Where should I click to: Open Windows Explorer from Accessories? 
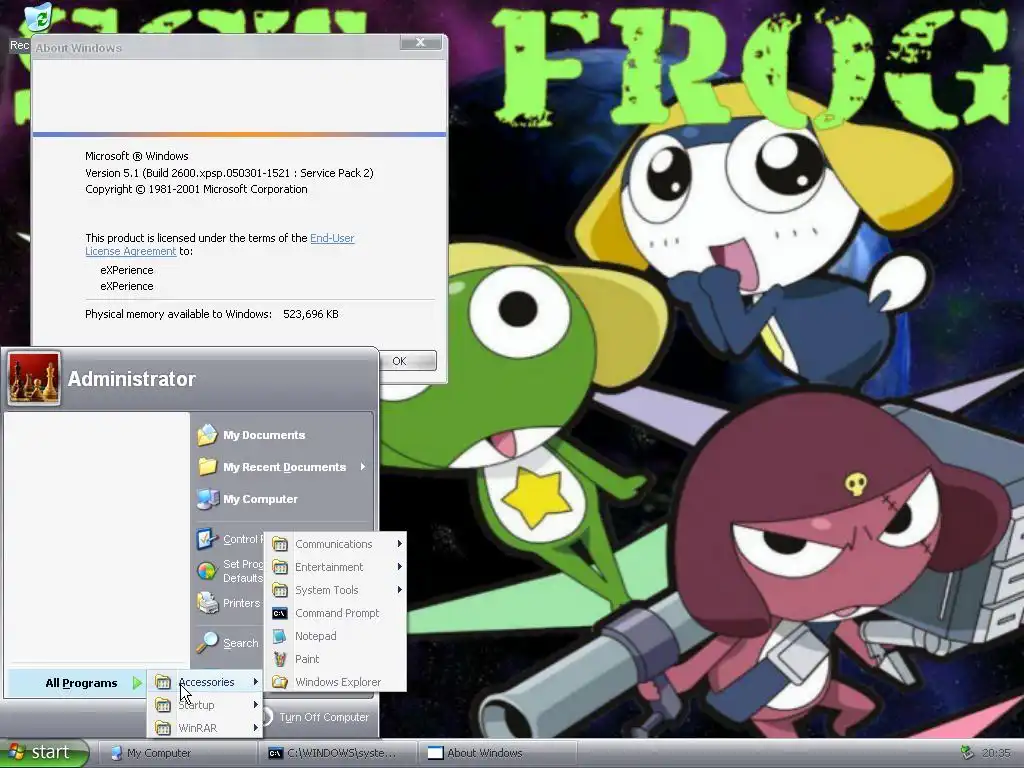[336, 682]
